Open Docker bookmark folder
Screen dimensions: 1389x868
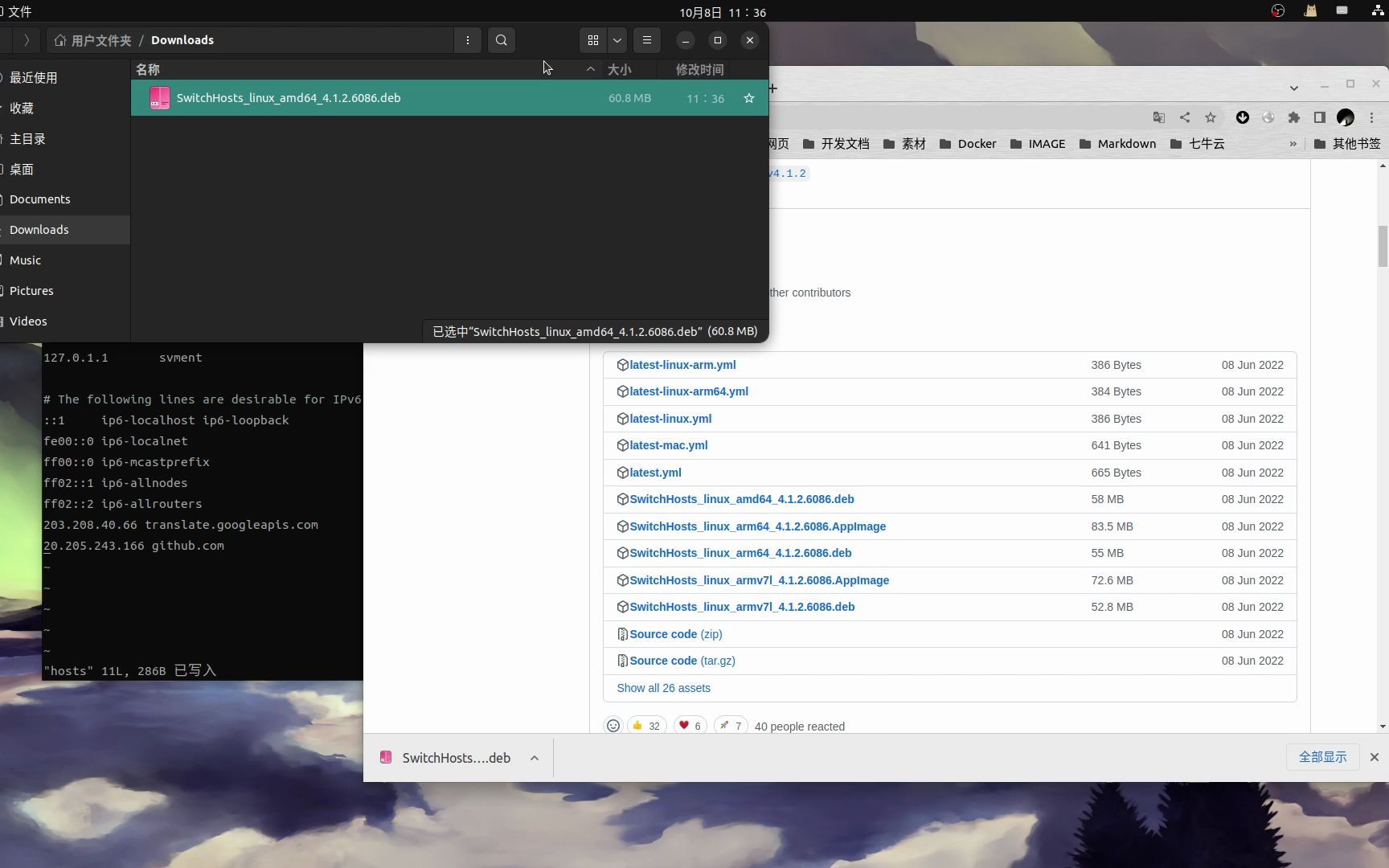click(x=967, y=144)
